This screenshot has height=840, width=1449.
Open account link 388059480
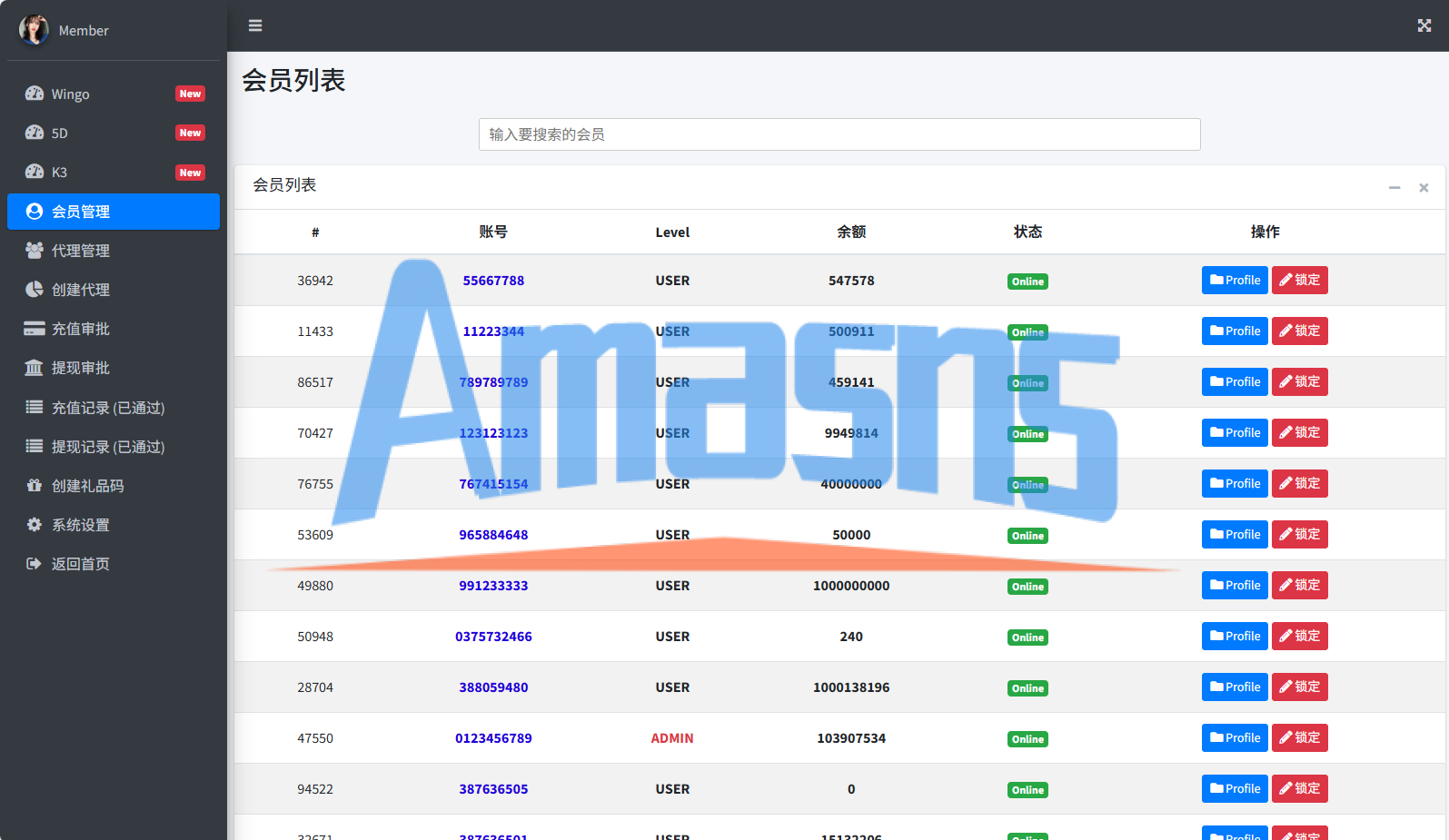[x=493, y=687]
